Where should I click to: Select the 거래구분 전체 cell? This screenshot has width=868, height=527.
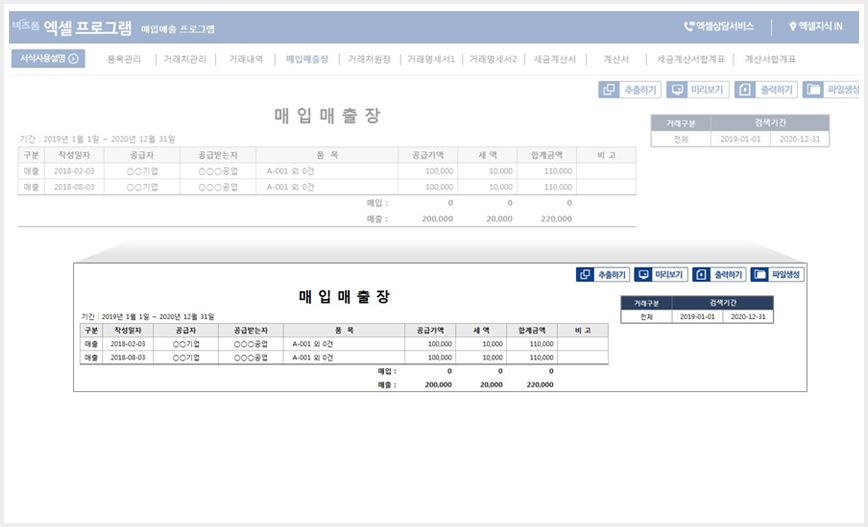[x=681, y=139]
